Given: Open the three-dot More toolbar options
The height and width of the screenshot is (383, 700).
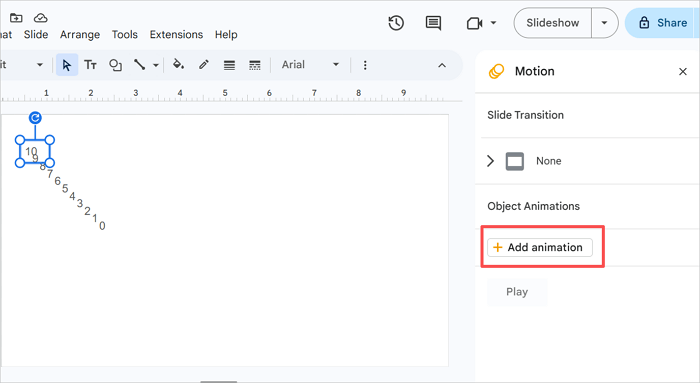Looking at the screenshot, I should pyautogui.click(x=365, y=65).
